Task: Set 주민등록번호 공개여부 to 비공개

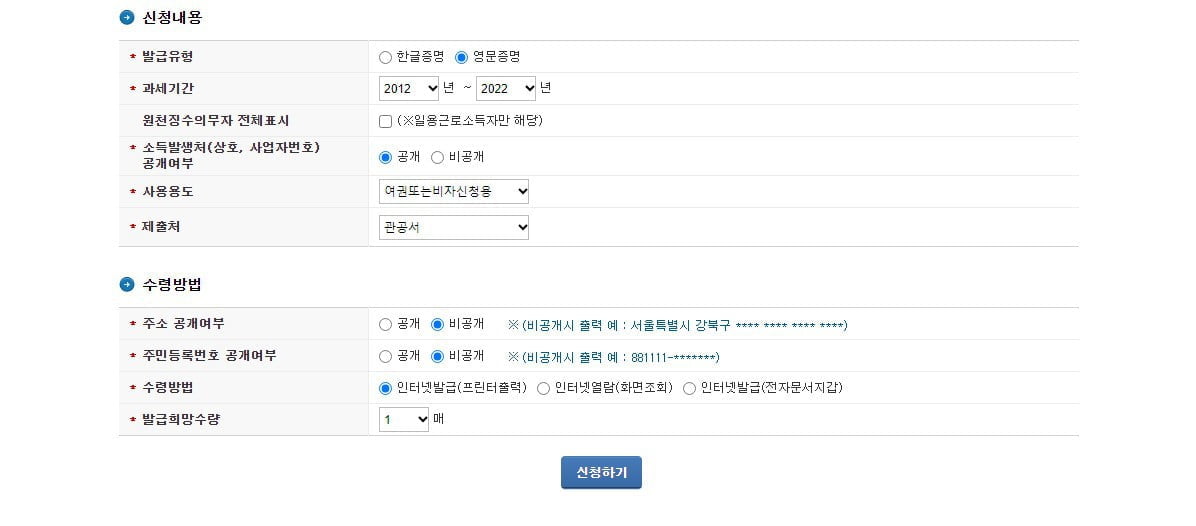Action: point(437,356)
